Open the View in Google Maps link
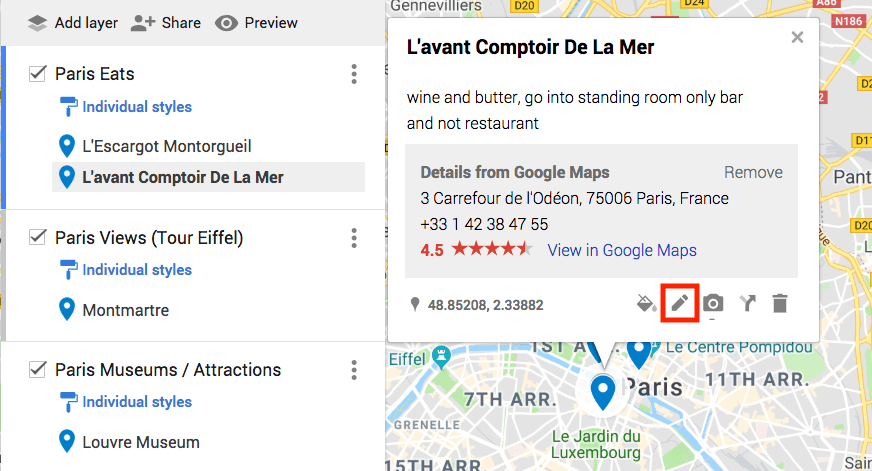 point(622,250)
